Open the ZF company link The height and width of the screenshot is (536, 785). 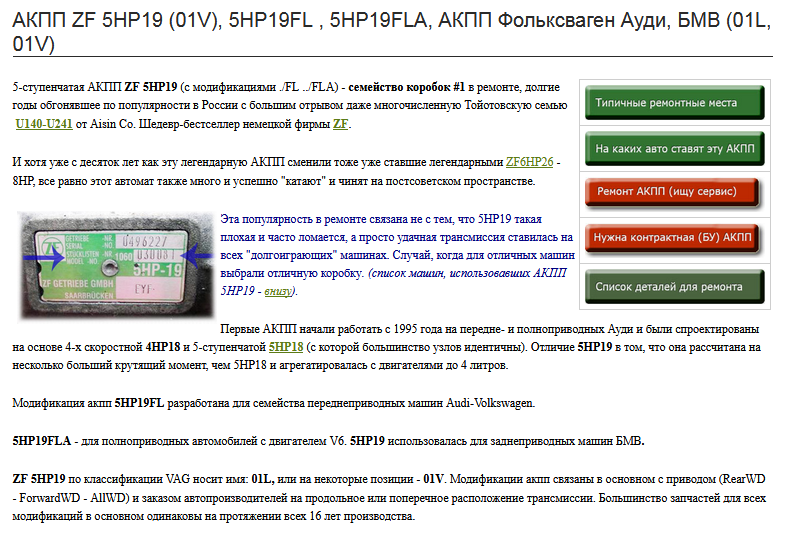(340, 124)
